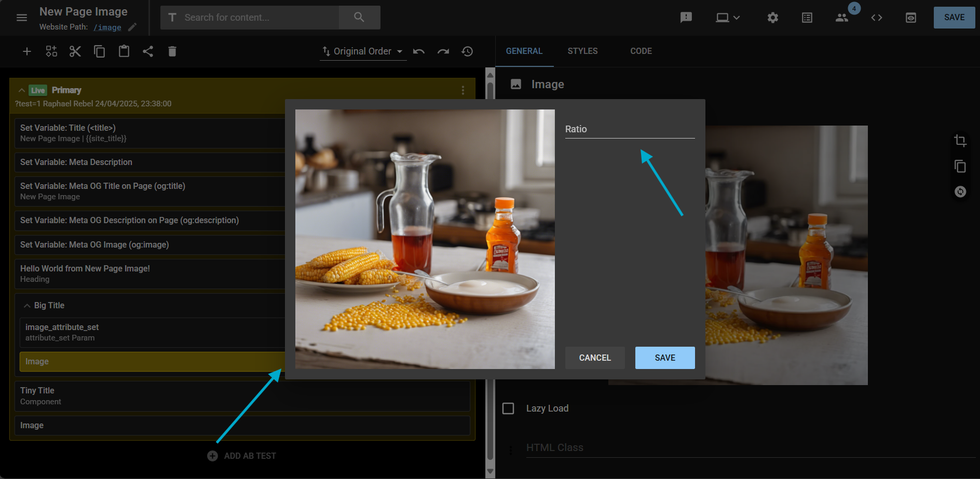Image resolution: width=980 pixels, height=479 pixels.
Task: Open the laptop device preview dropdown
Action: 728,18
